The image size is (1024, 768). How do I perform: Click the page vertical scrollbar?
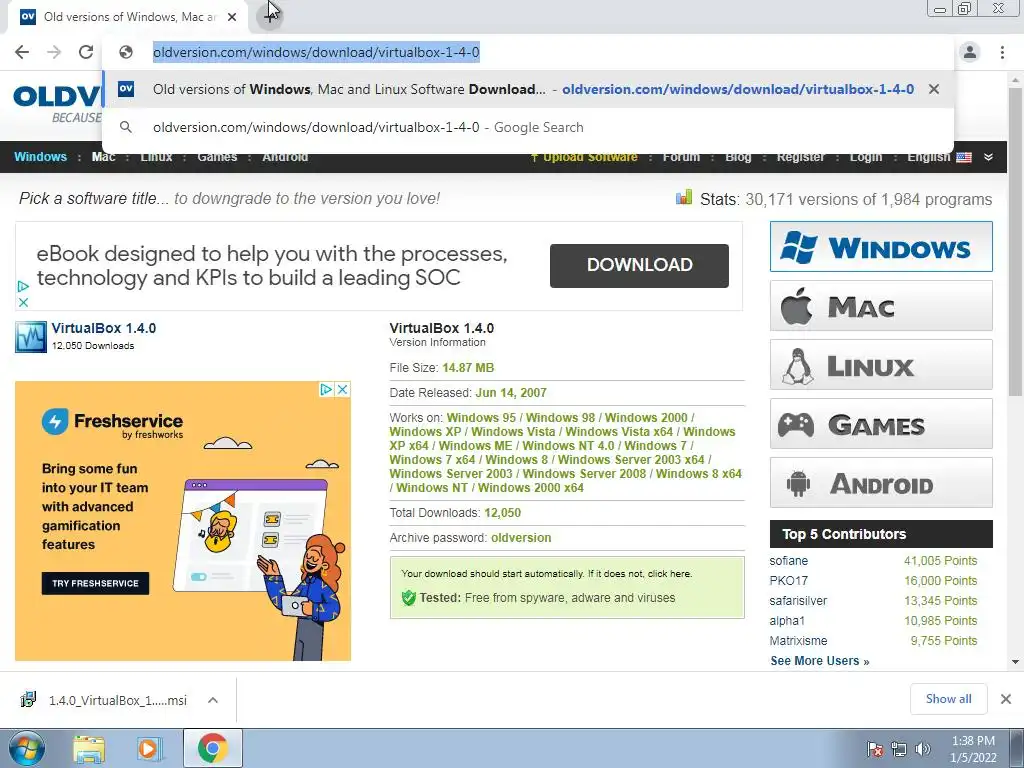(1016, 242)
